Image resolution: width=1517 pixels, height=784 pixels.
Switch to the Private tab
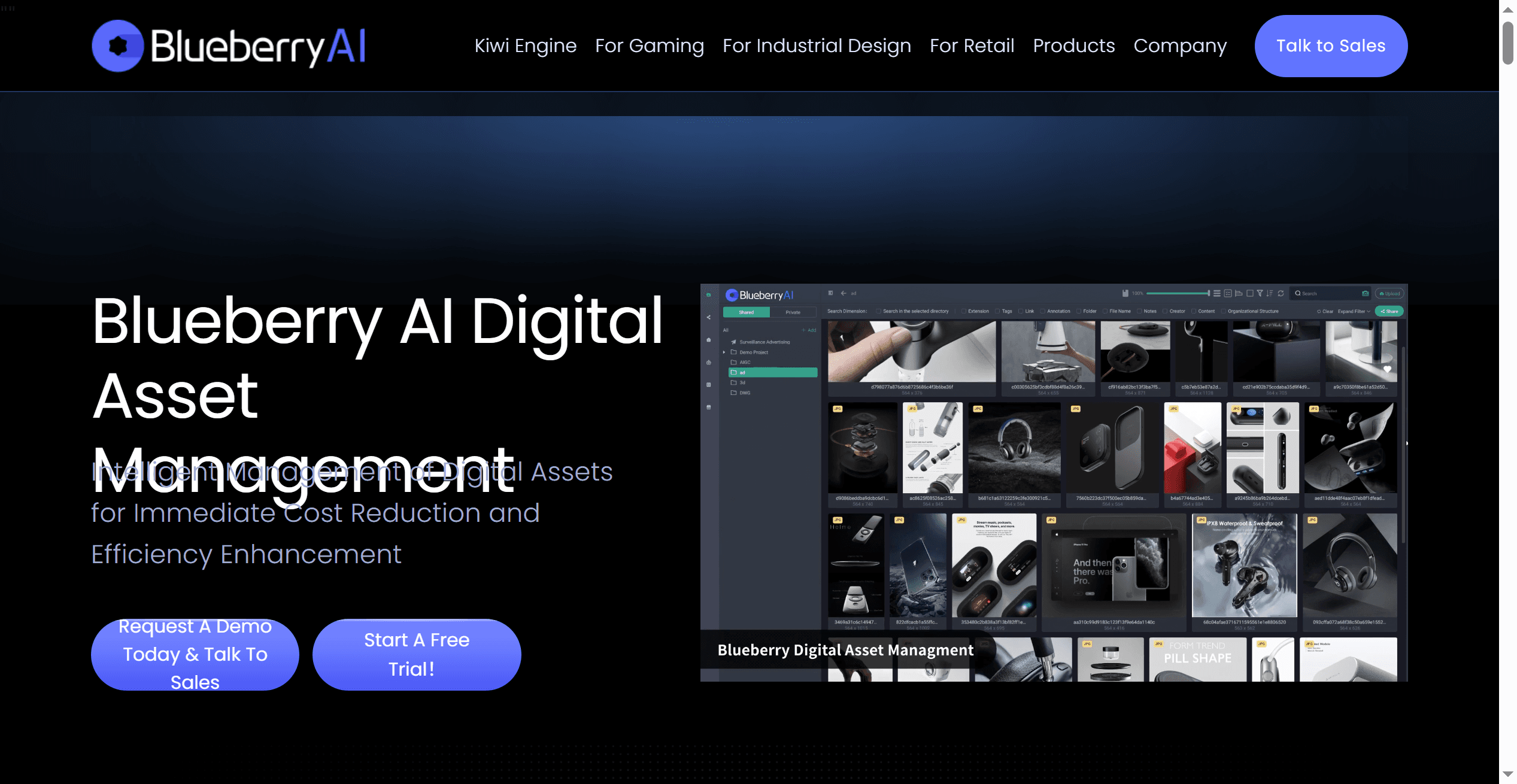point(793,312)
